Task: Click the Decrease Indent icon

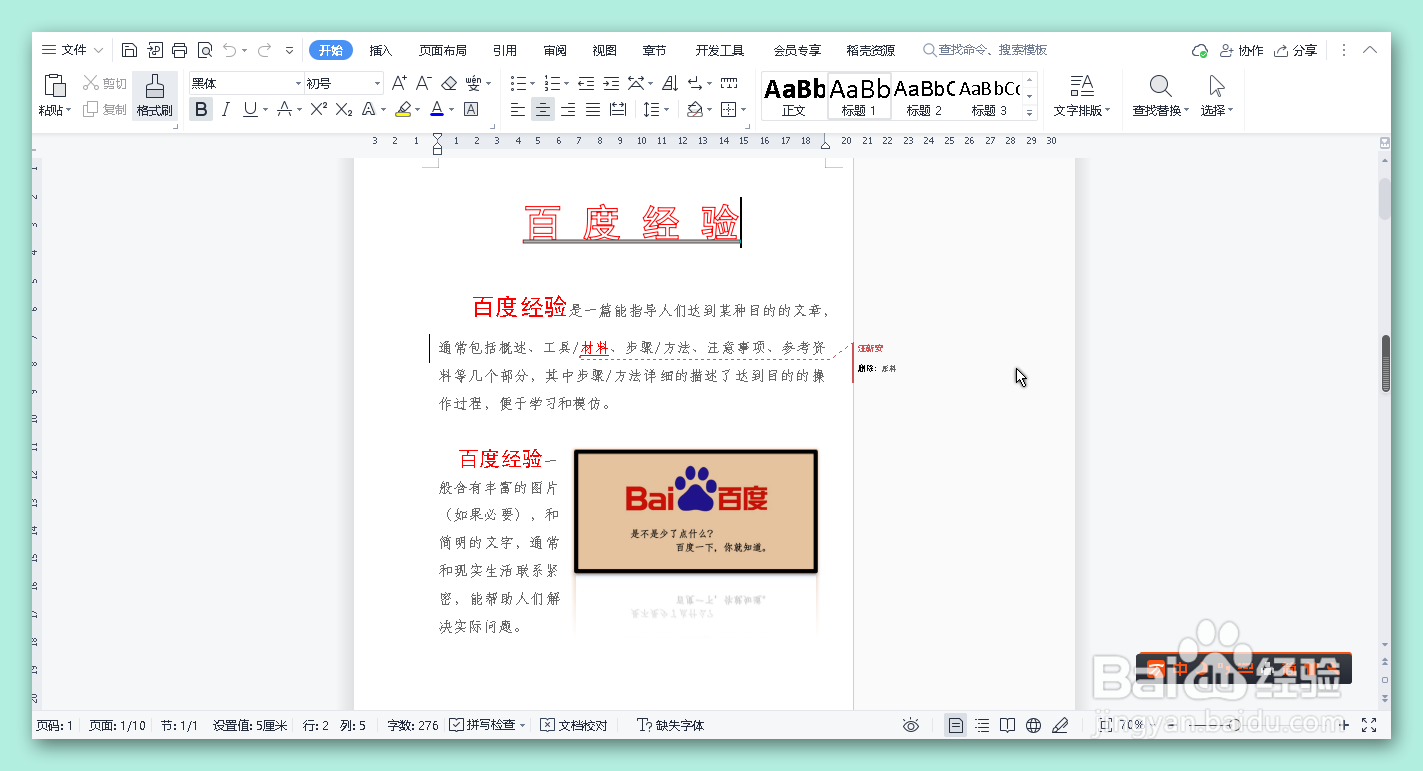Action: click(x=586, y=83)
